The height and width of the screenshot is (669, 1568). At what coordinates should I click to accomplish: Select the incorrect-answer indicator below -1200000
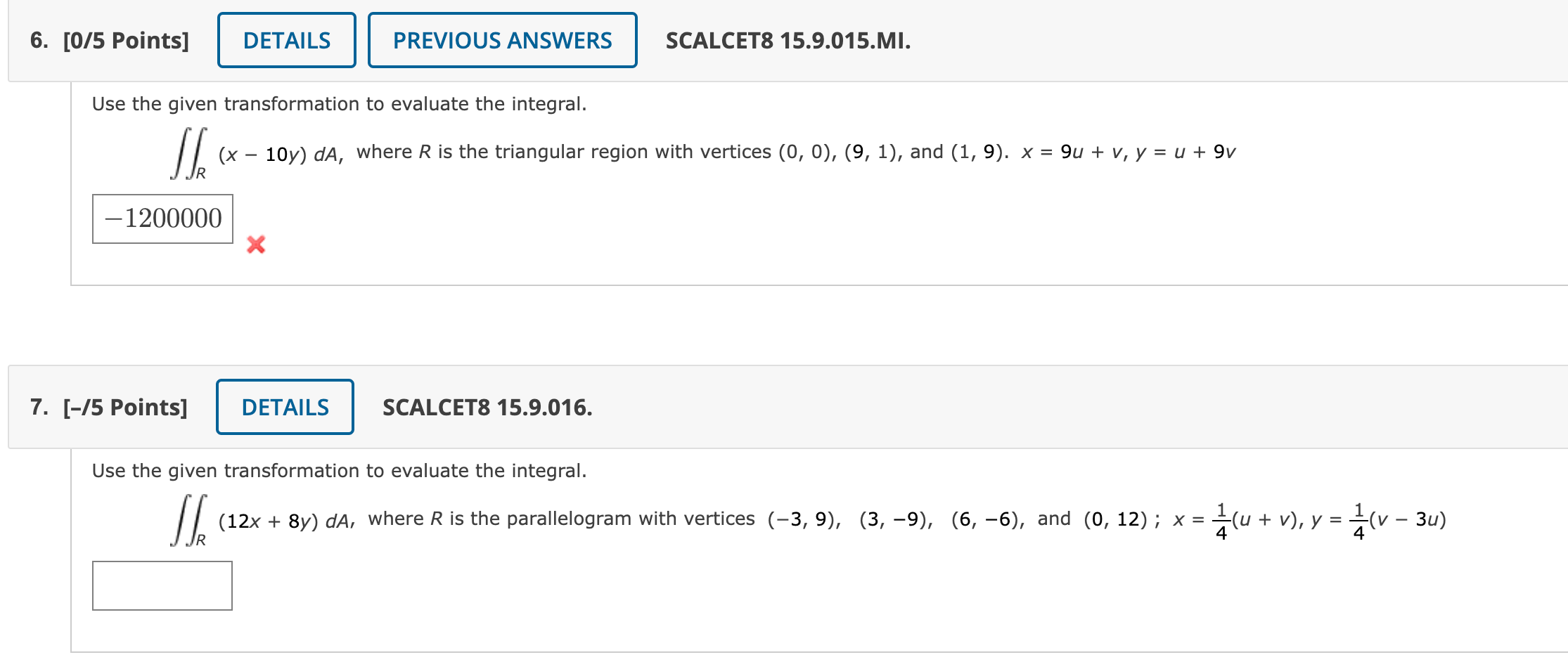pyautogui.click(x=255, y=245)
